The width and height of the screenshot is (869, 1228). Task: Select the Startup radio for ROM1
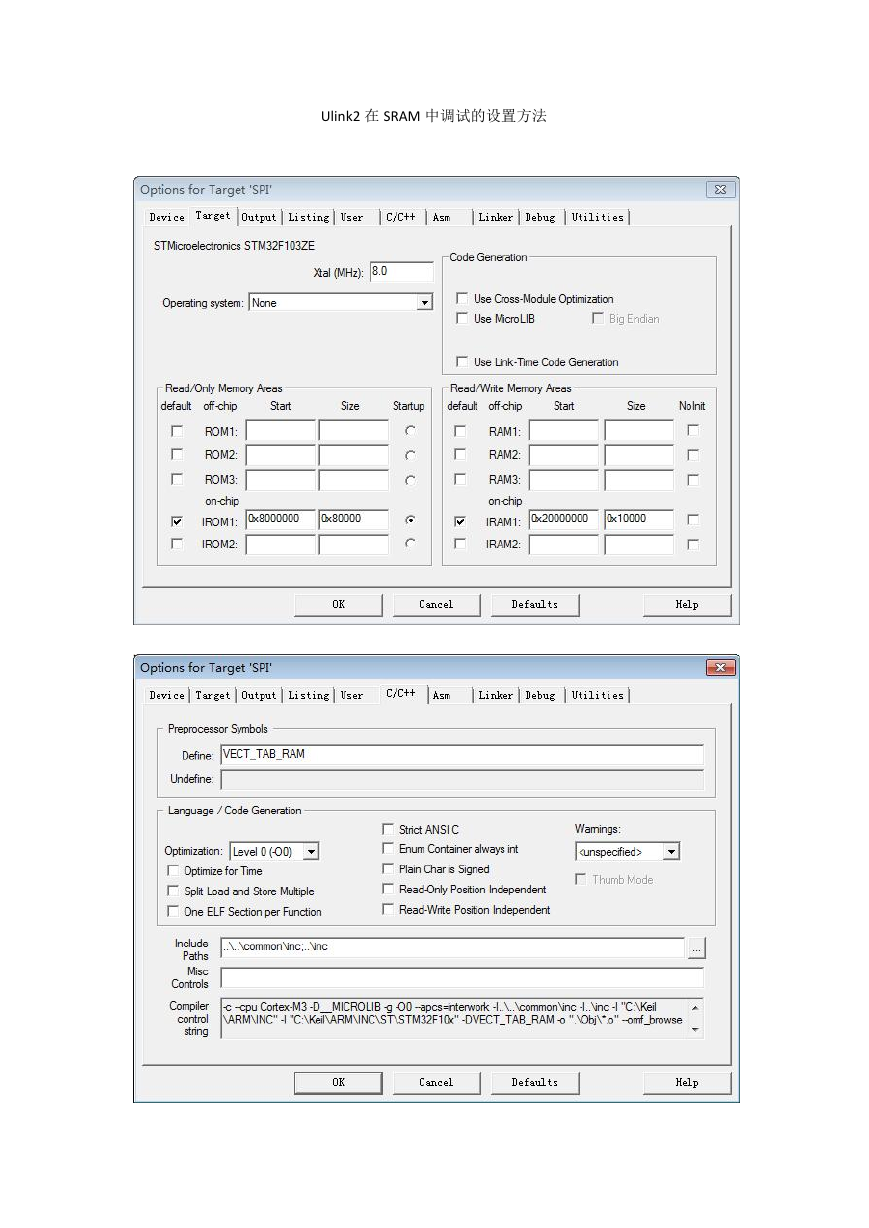[x=410, y=431]
